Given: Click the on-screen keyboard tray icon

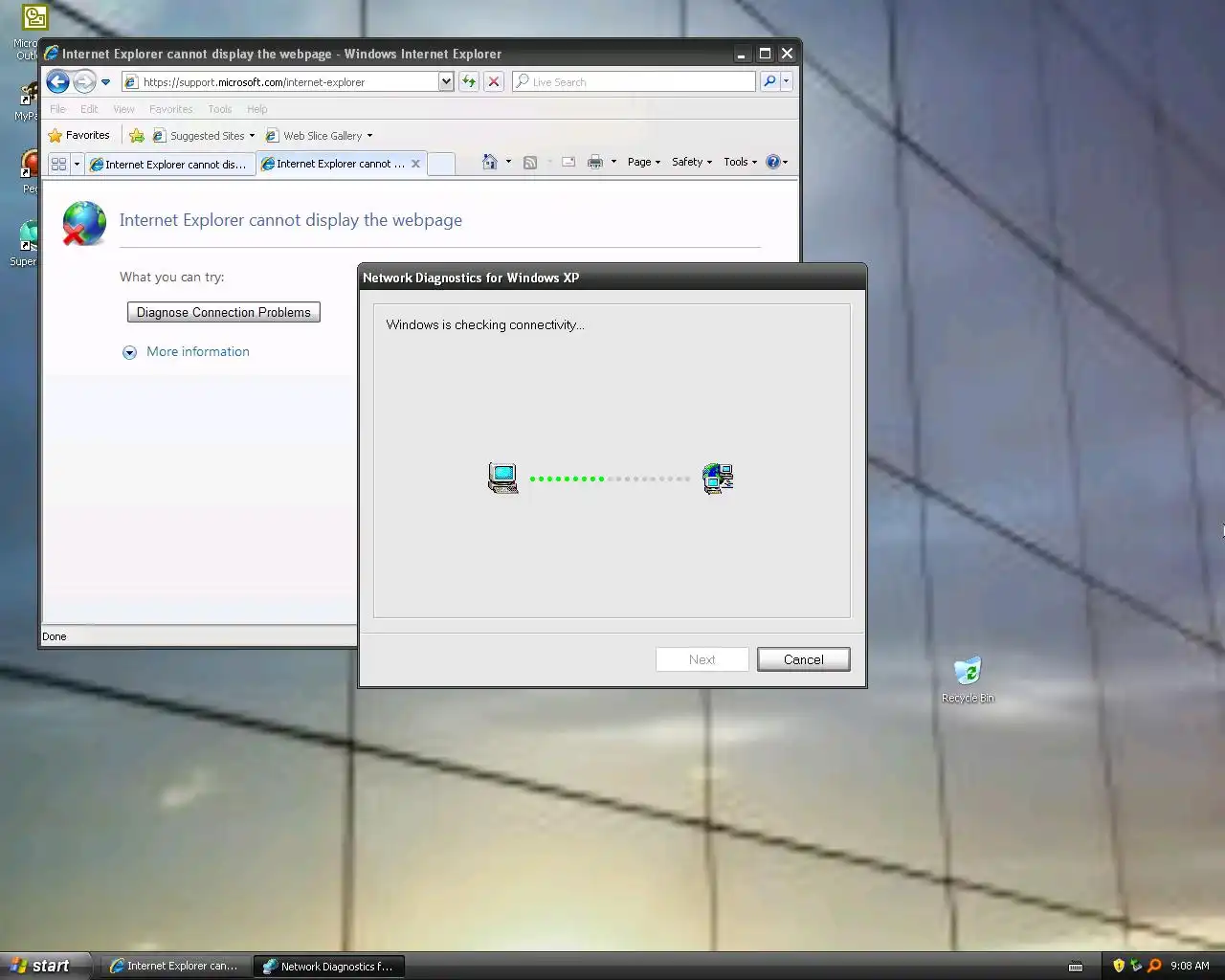Looking at the screenshot, I should click(x=1076, y=966).
